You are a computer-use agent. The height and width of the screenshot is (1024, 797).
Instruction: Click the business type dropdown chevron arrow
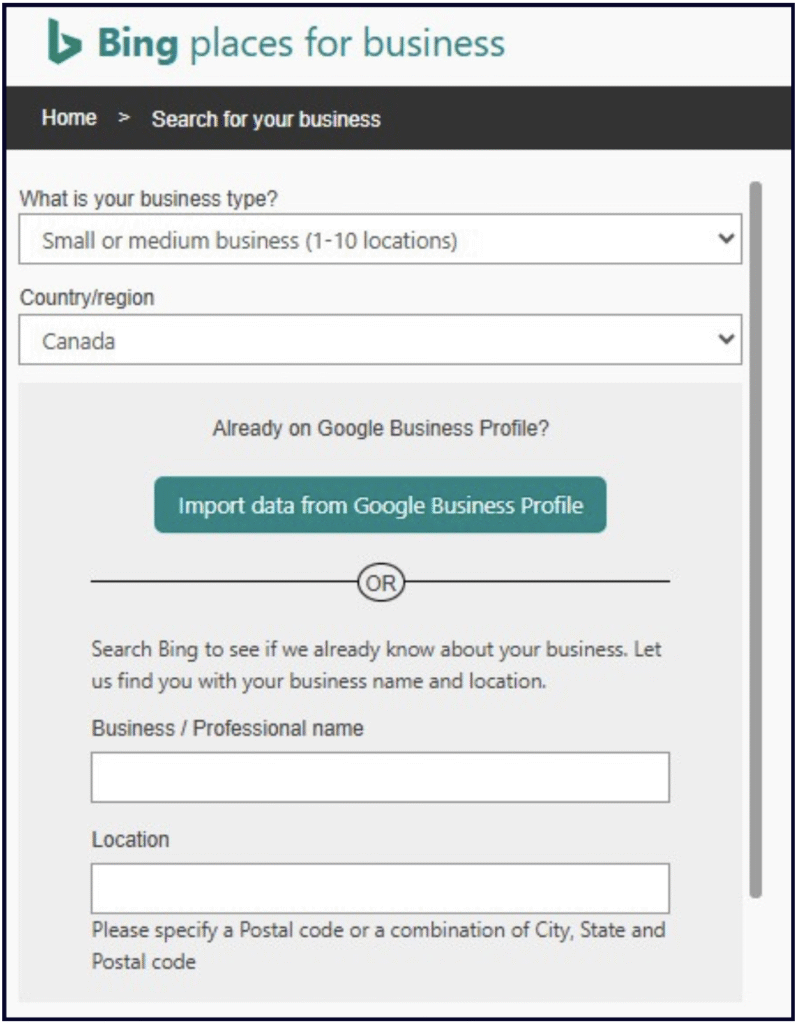tap(726, 240)
